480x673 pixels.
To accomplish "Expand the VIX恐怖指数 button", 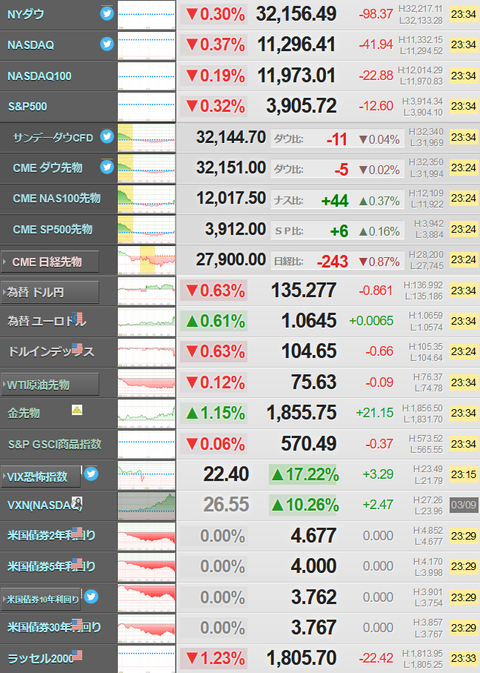I will point(41,476).
